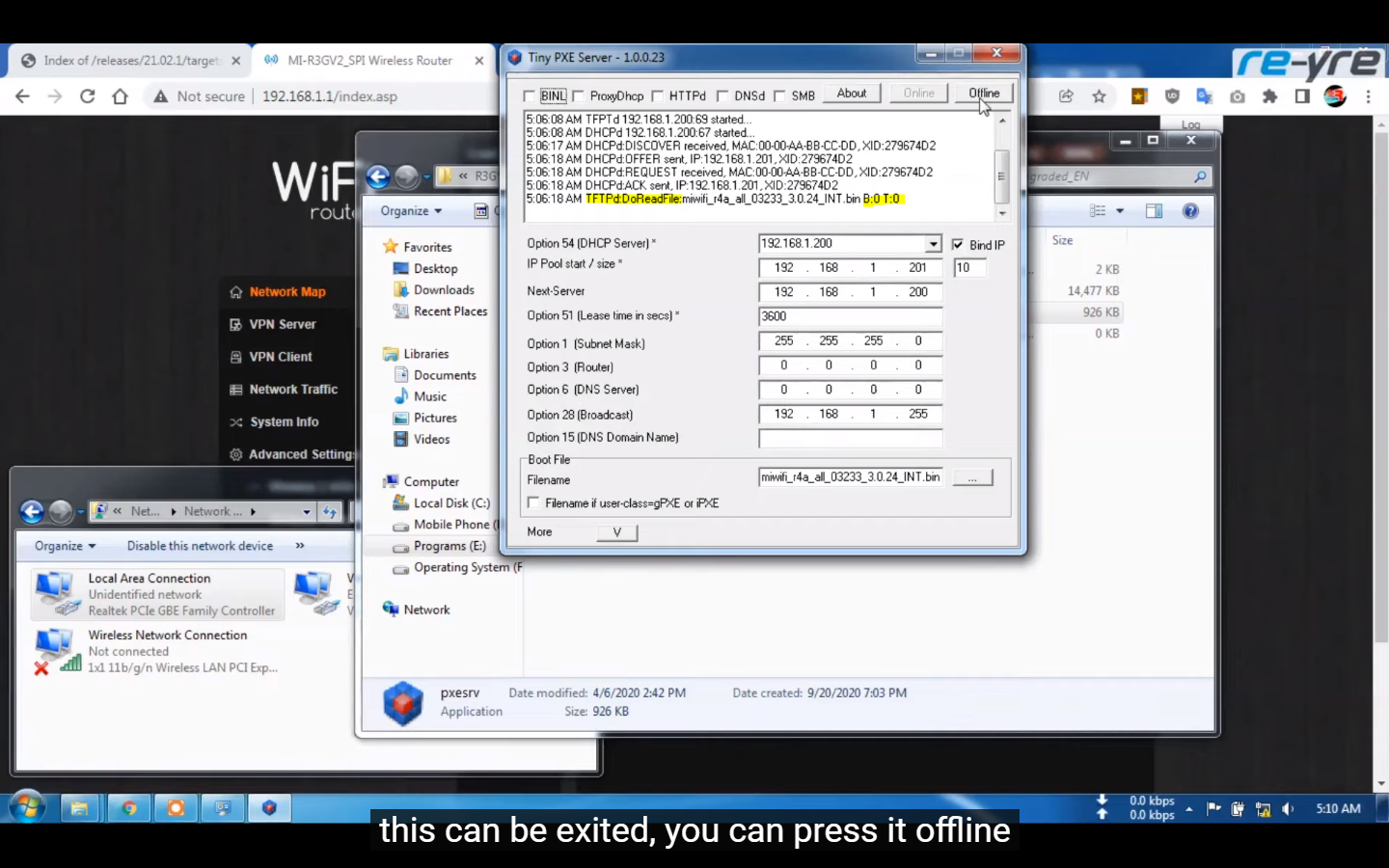Click the IP Pool size field showing 10
Viewport: 1389px width, 868px height.
coord(970,268)
